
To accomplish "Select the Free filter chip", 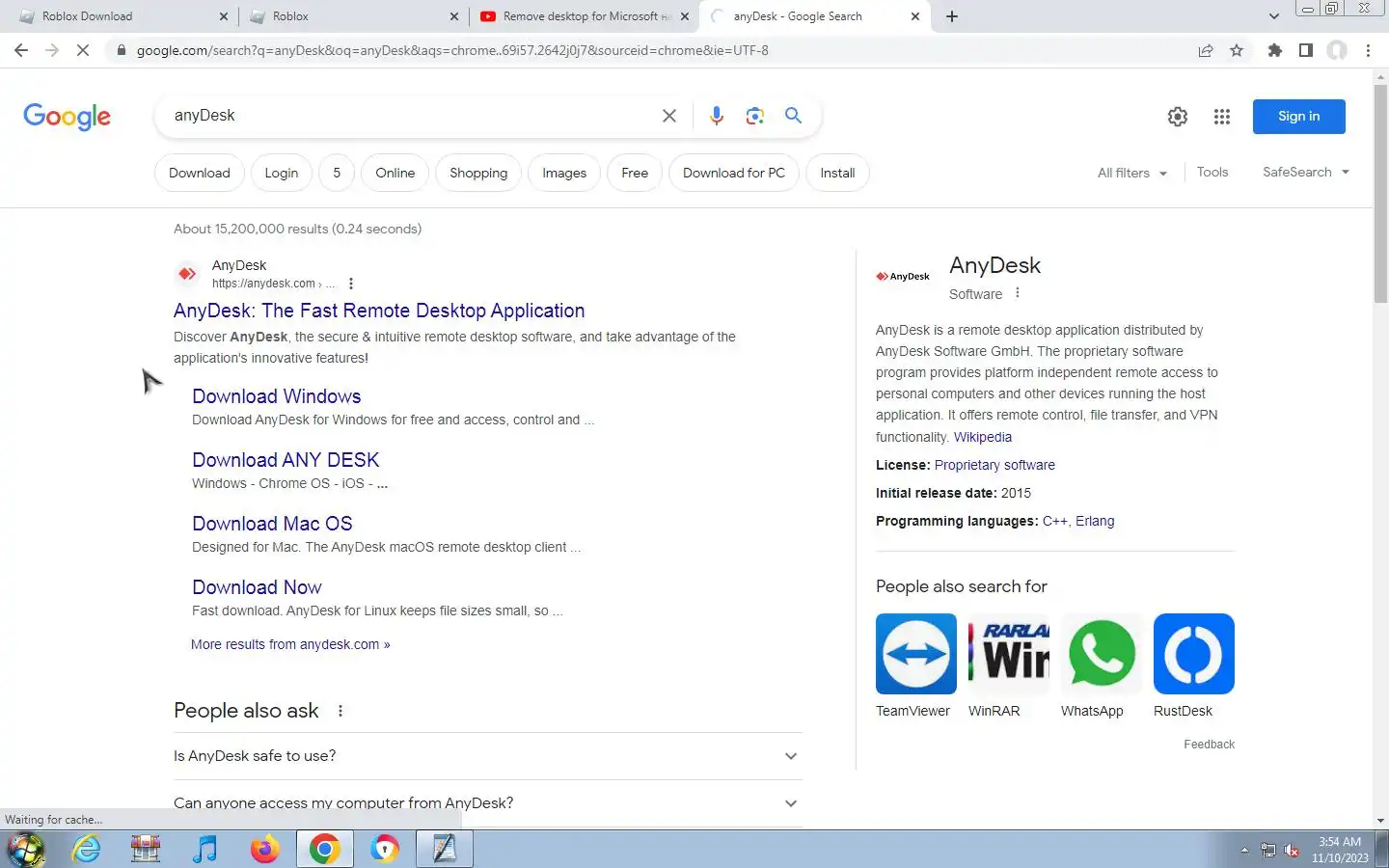I will click(635, 174).
